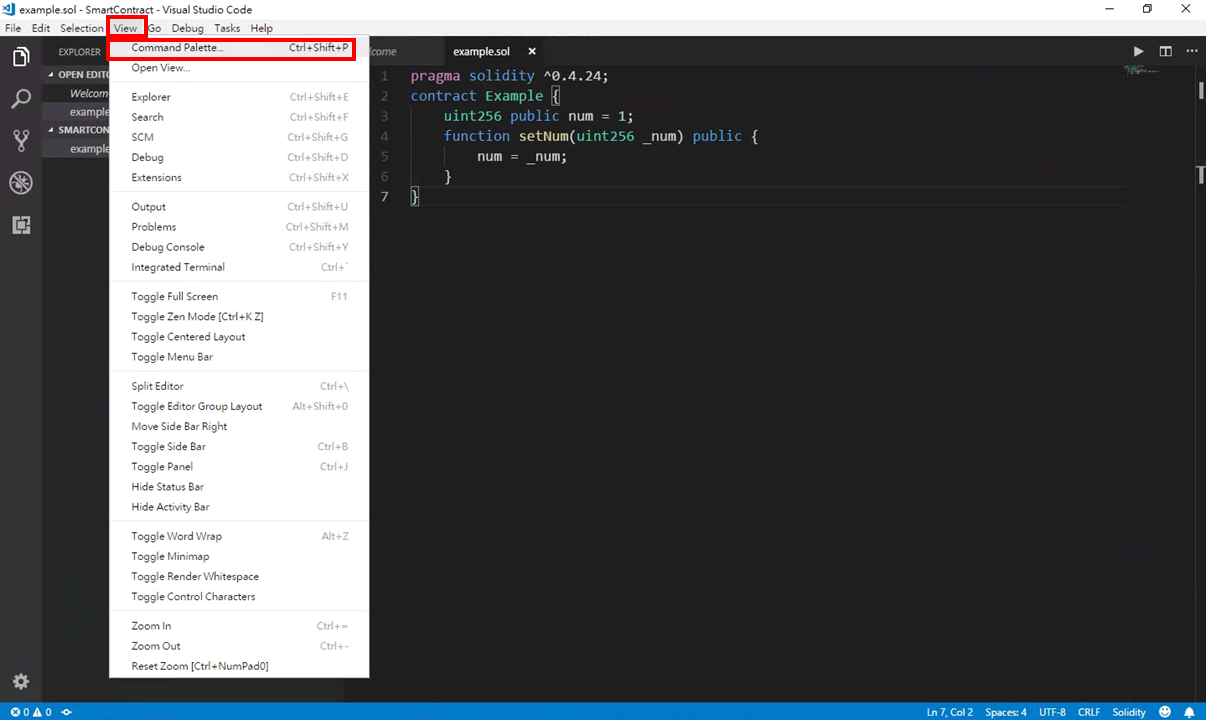Toggle Editor Group Layout from View menu
The width and height of the screenshot is (1206, 720).
239,406
